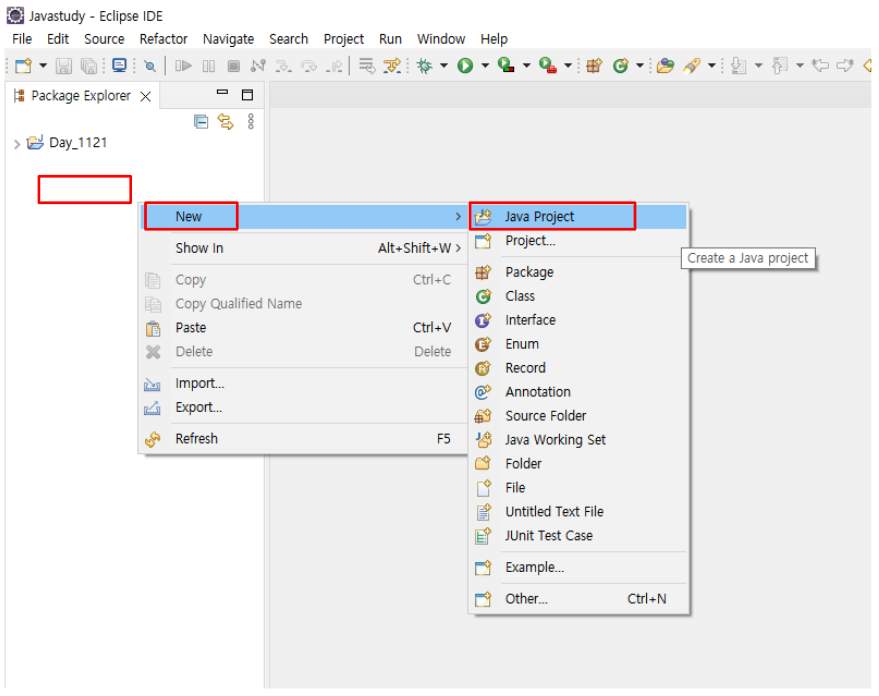Open the New Java Class dropdown arrow
This screenshot has height=696, width=879.
tap(639, 66)
